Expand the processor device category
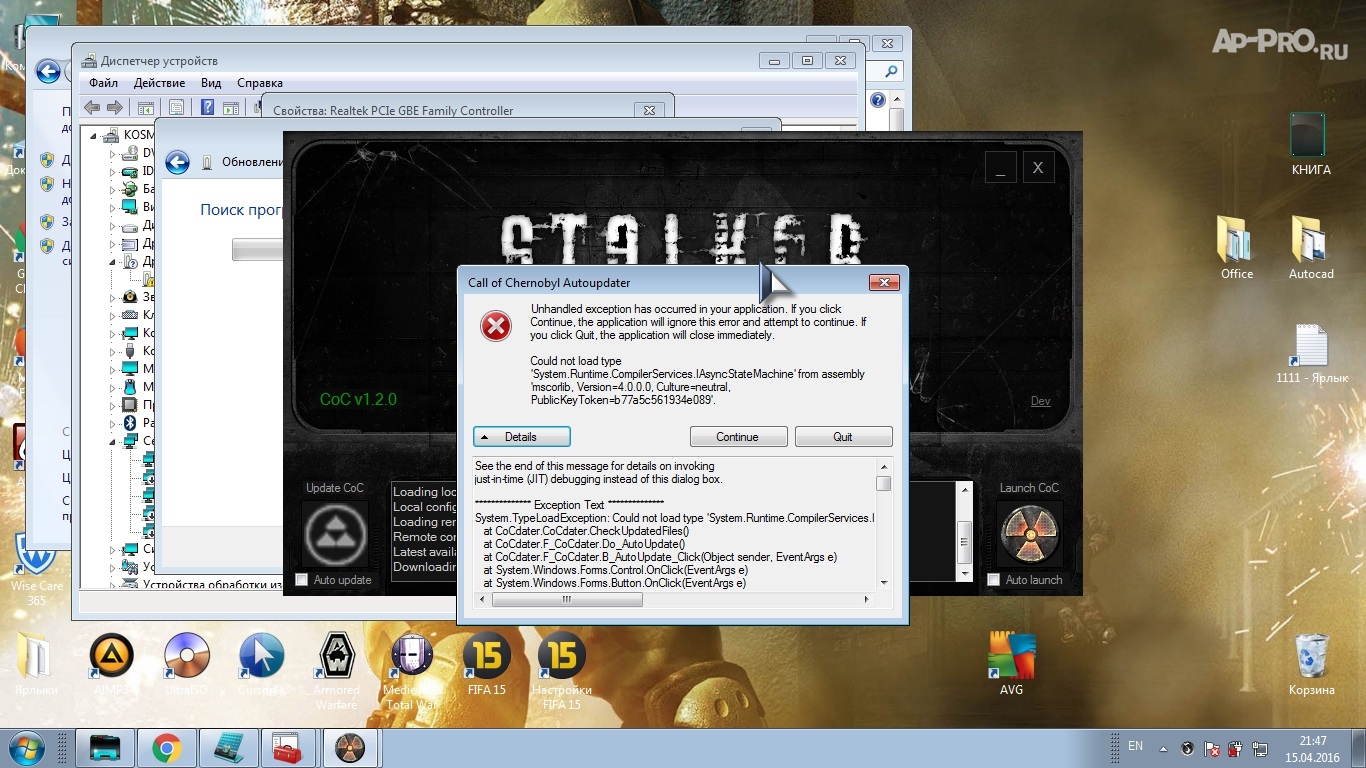Image resolution: width=1366 pixels, height=768 pixels. coord(113,405)
